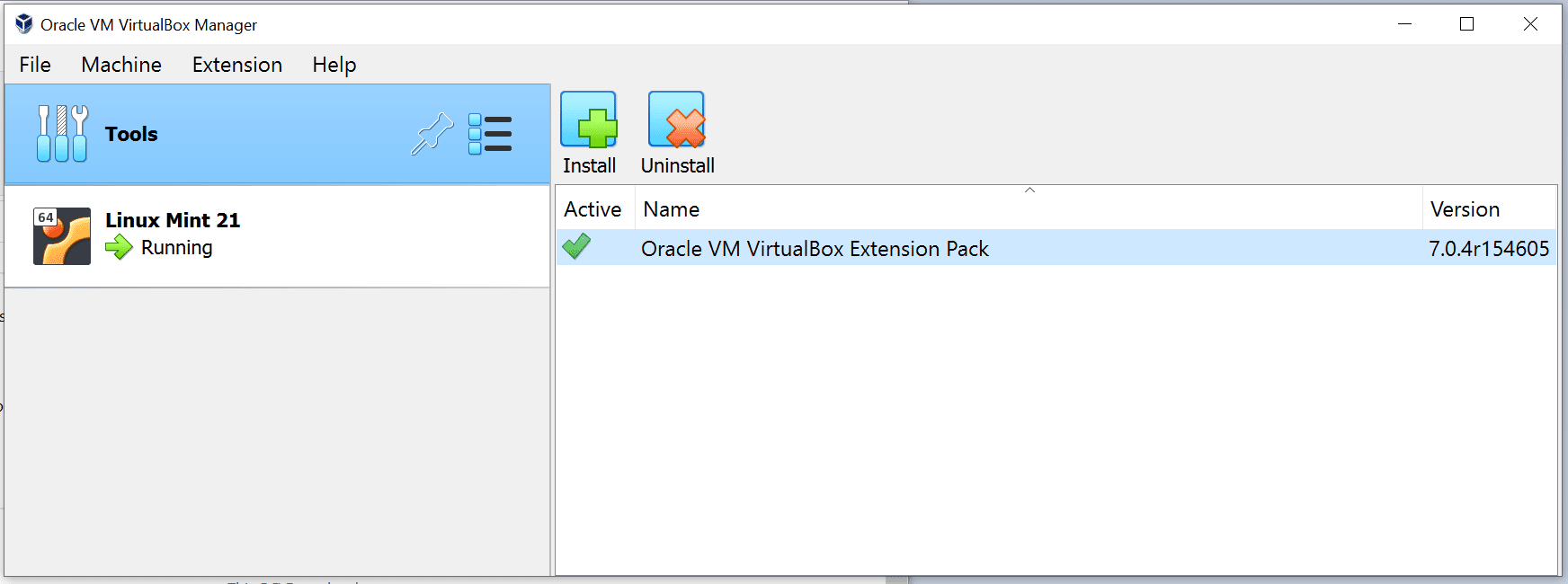Open the Machine menu
The width and height of the screenshot is (1568, 584).
(x=121, y=65)
